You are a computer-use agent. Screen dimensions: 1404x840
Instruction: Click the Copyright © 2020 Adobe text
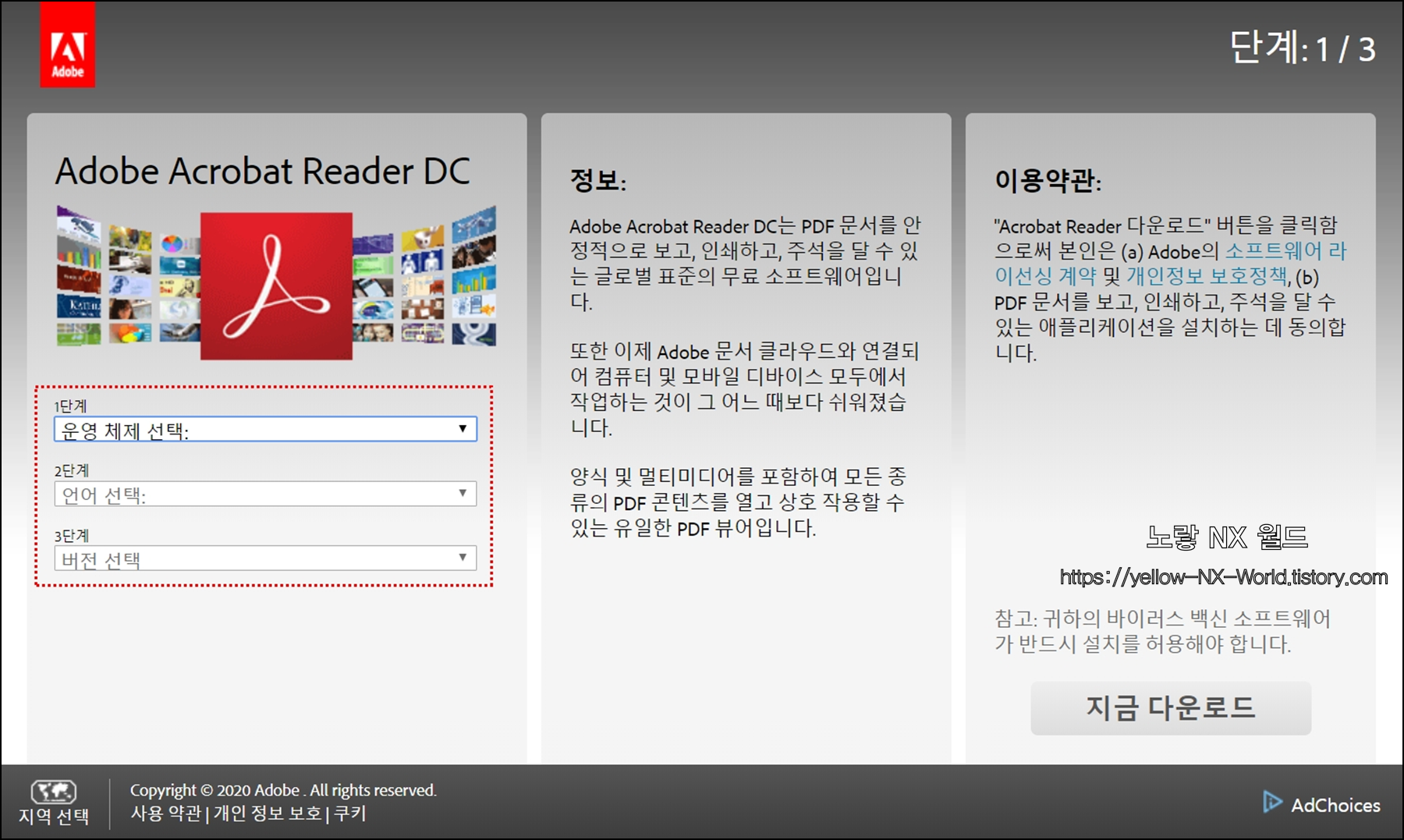click(283, 790)
